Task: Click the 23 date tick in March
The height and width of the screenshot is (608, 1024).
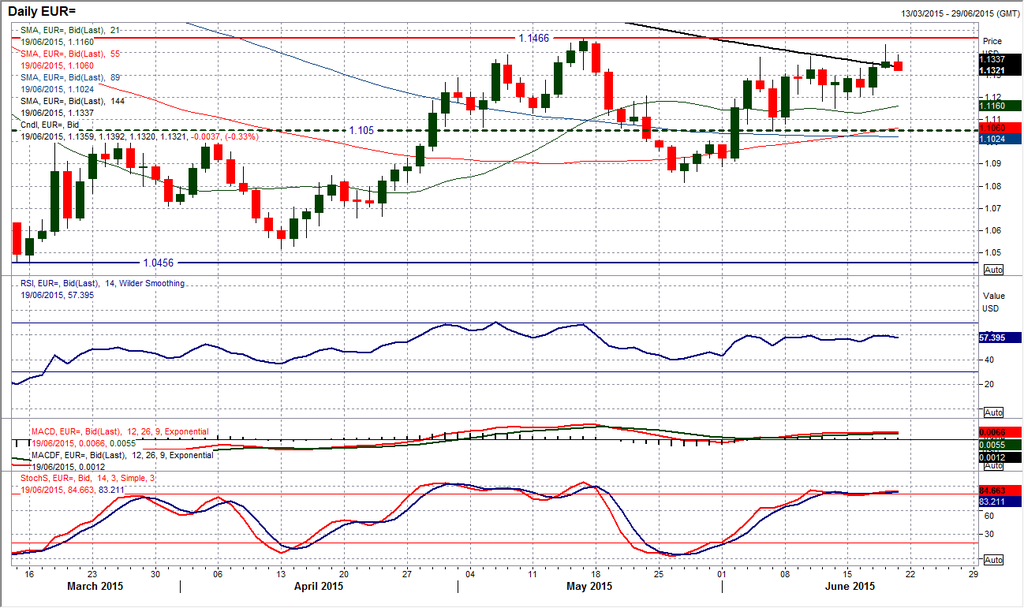Action: click(91, 574)
